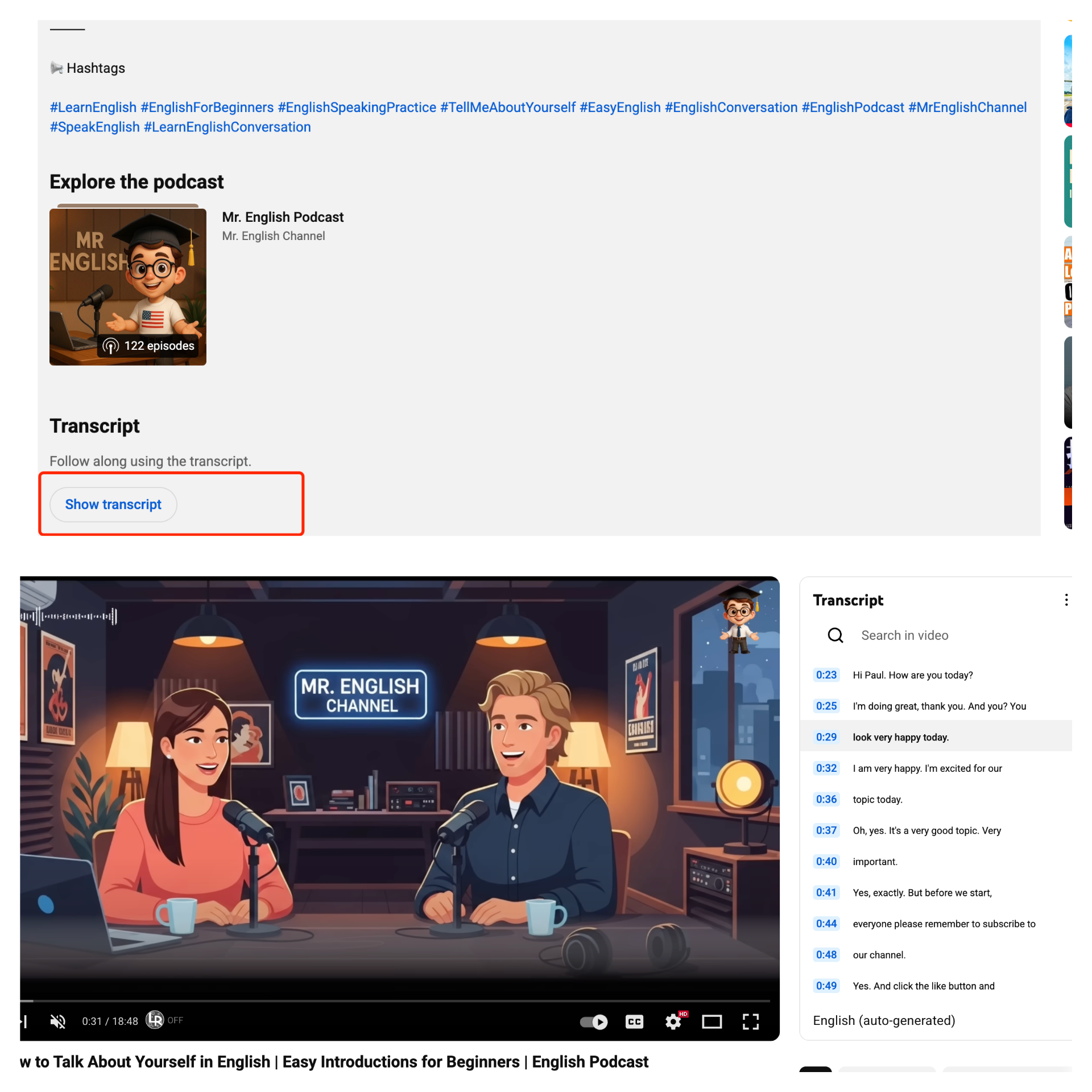This screenshot has height=1092, width=1092.
Task: Click the Mr. English Podcast title
Action: pos(283,217)
